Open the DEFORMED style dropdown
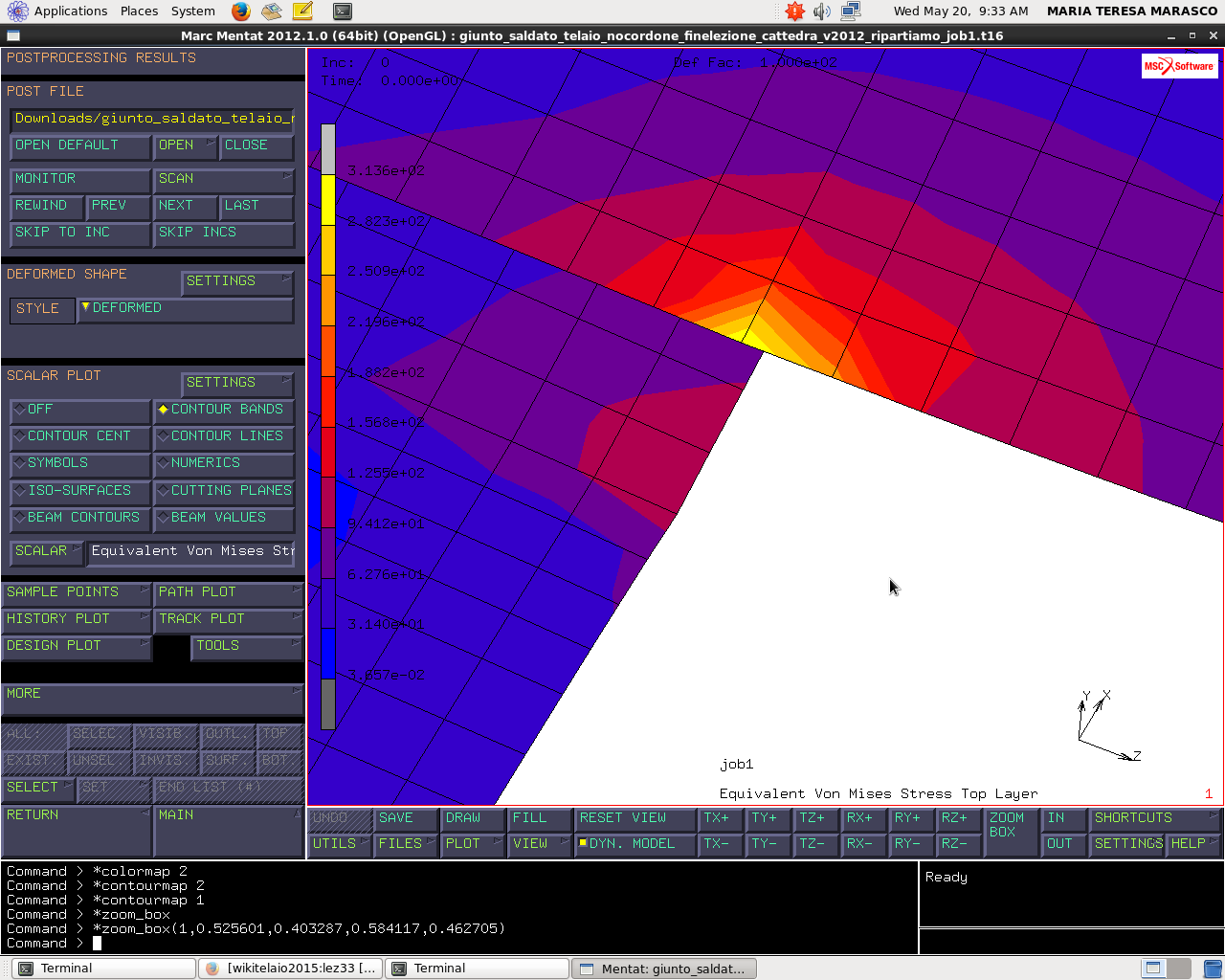This screenshot has height=980, width=1225. click(x=185, y=309)
